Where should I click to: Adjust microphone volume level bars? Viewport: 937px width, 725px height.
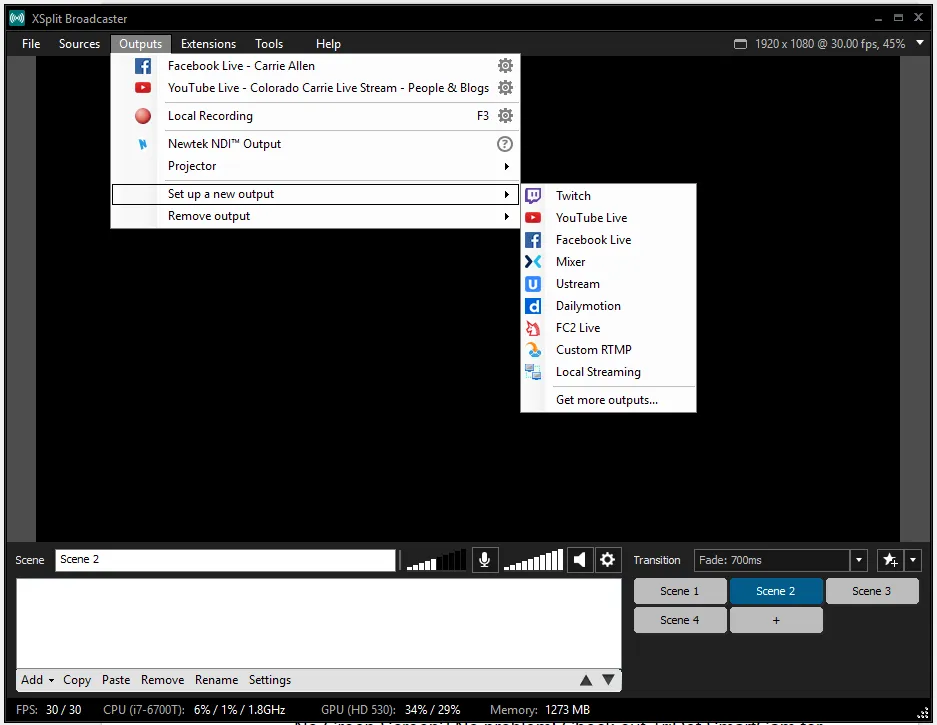436,560
